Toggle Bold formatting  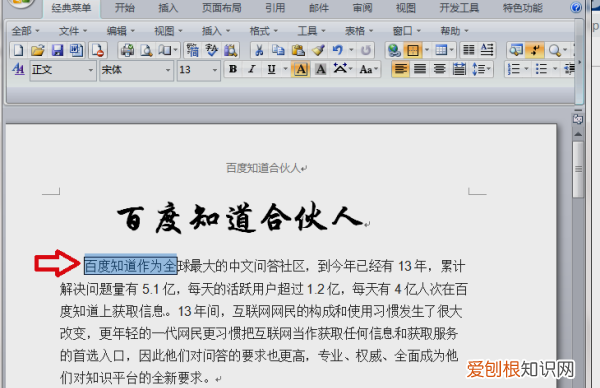233,69
